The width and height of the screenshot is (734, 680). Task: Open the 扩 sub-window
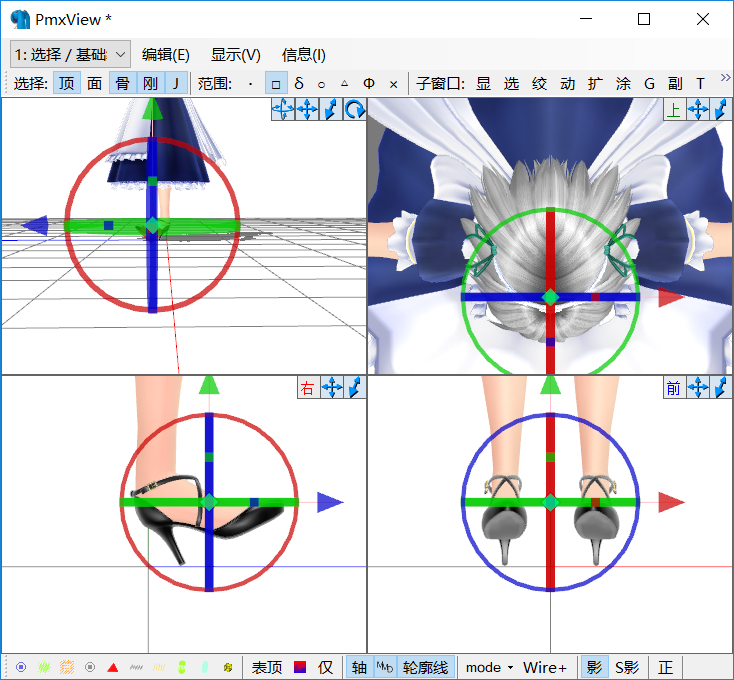(595, 84)
